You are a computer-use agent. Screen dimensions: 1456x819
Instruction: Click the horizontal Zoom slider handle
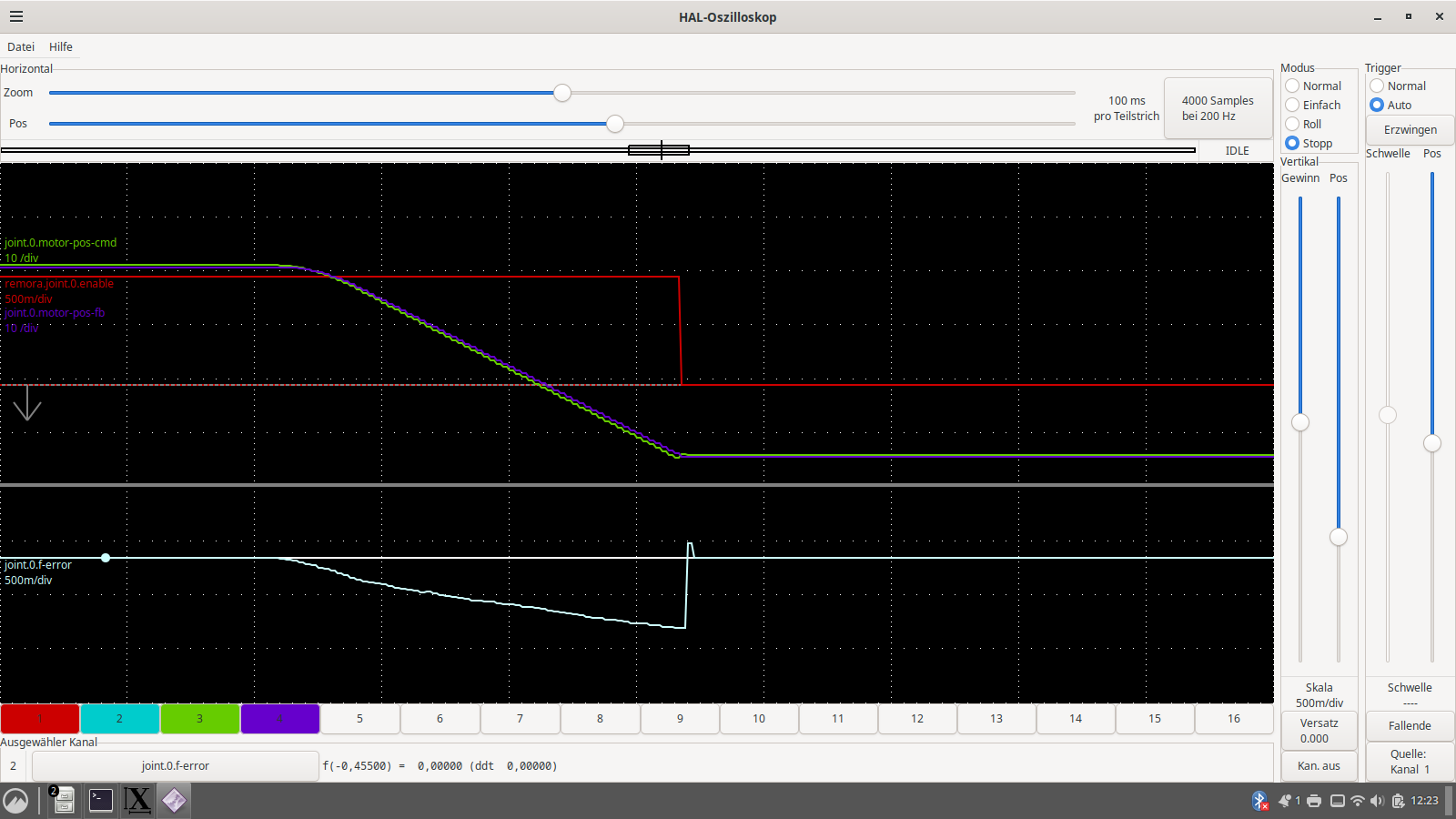562,93
